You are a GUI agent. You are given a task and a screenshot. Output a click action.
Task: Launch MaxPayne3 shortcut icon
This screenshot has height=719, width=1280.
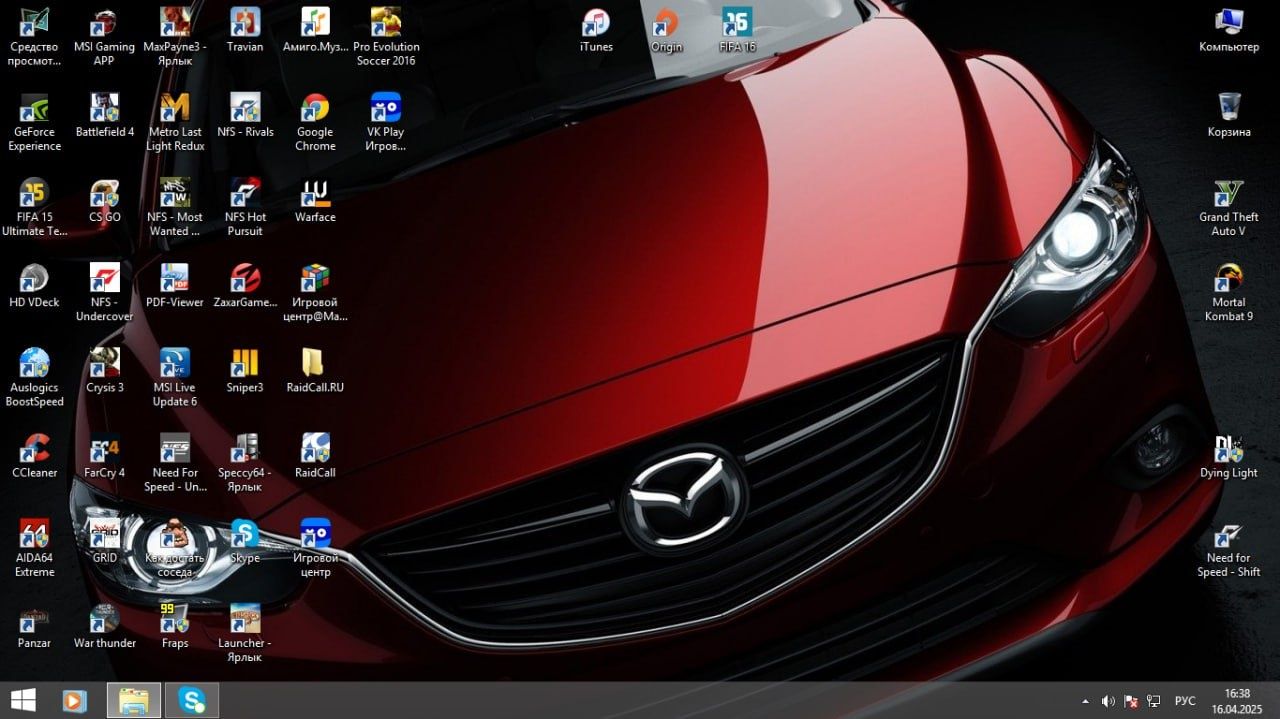click(175, 37)
